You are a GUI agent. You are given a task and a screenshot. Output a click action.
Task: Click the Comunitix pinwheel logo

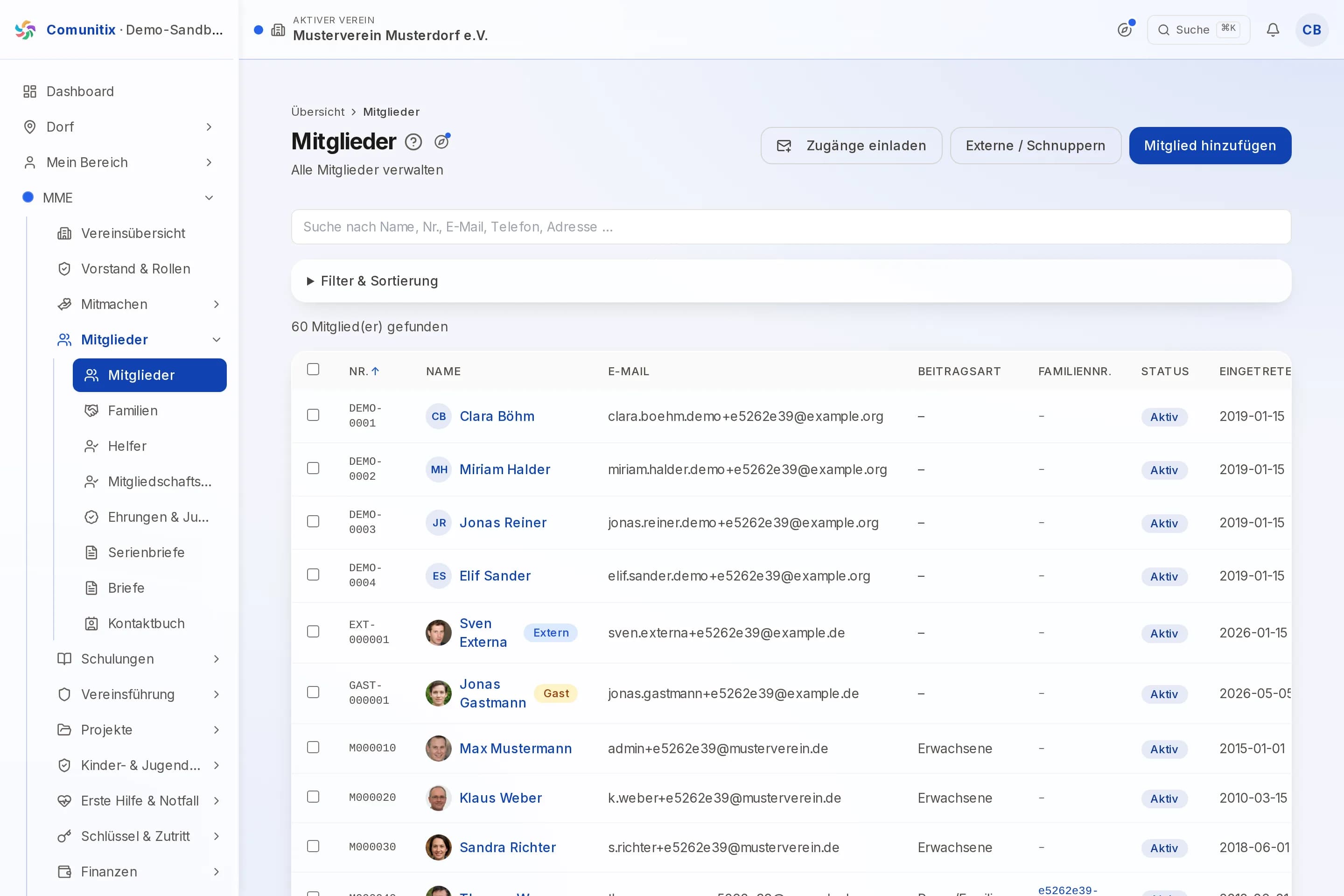pos(25,30)
